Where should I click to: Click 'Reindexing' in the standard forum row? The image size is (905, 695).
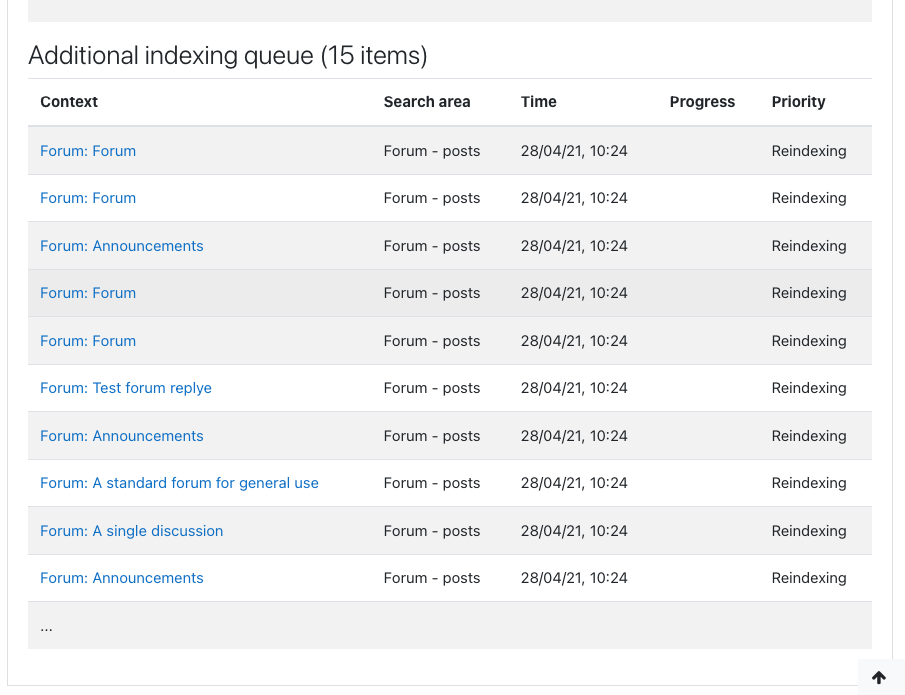click(x=809, y=483)
